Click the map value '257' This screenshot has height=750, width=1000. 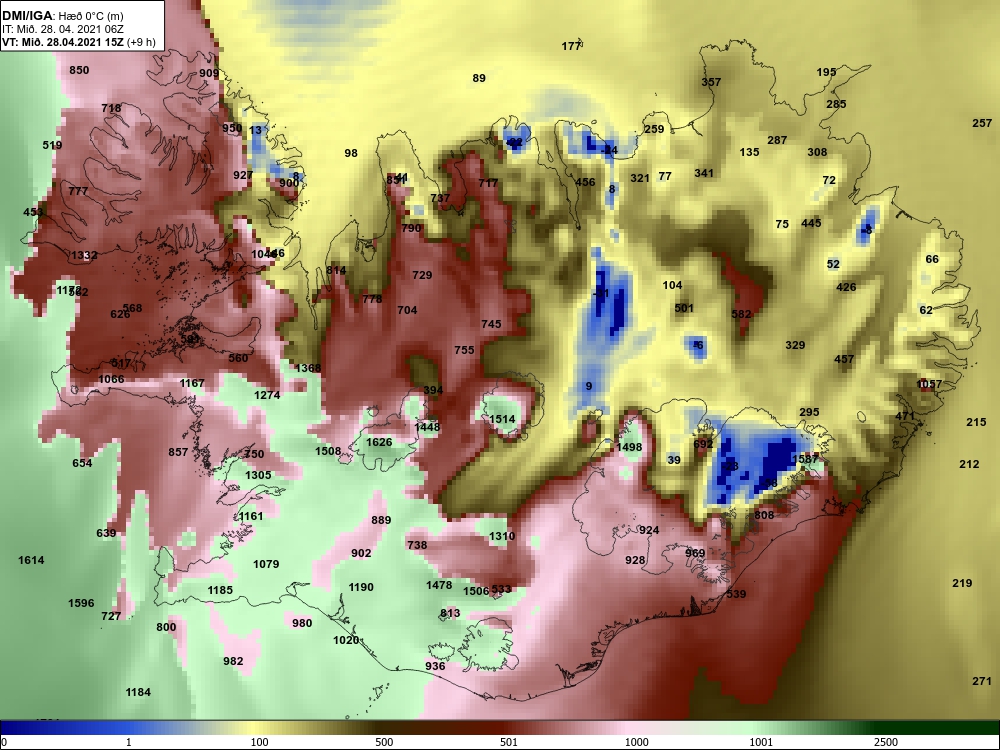point(982,124)
